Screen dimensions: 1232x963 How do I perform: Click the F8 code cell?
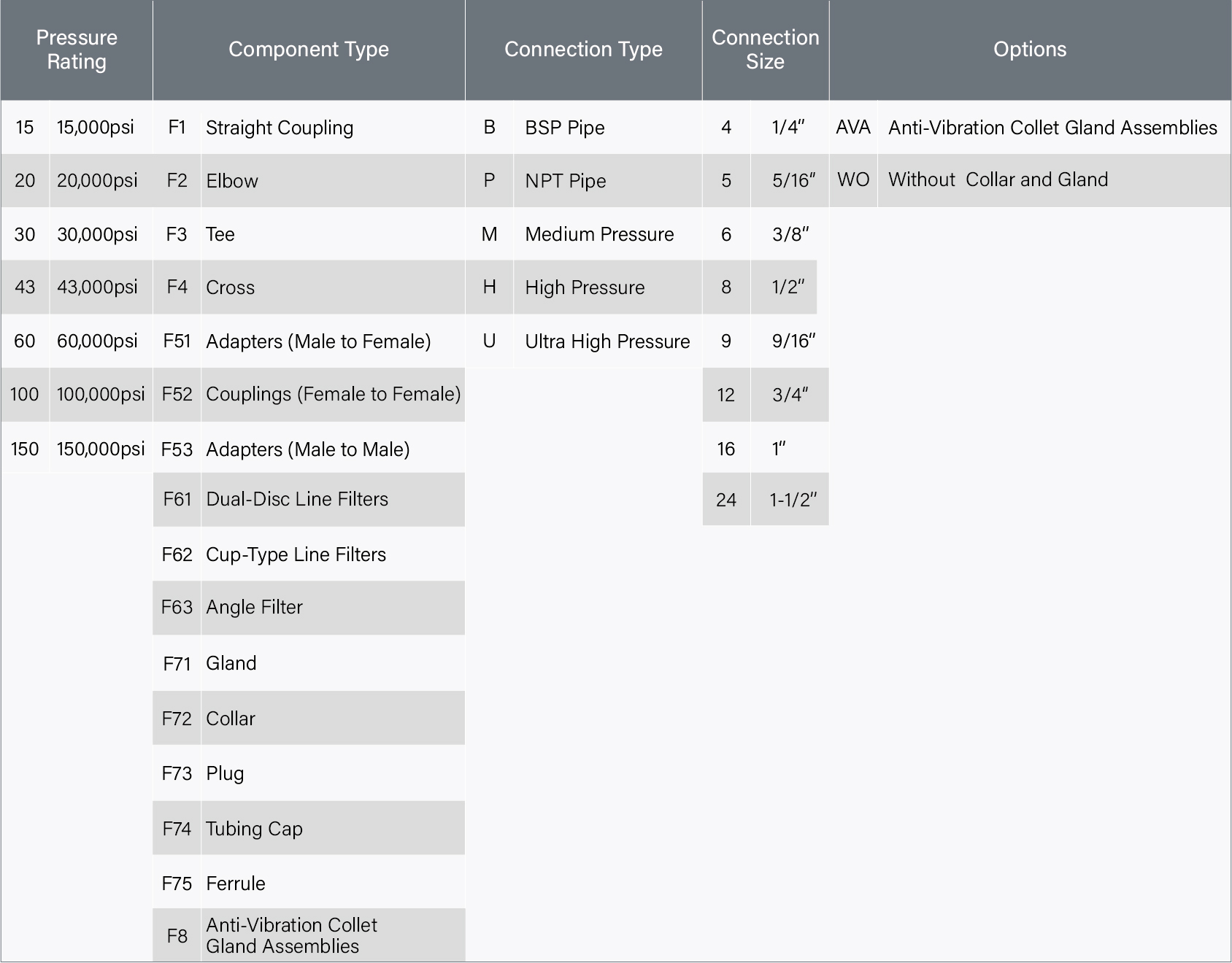pos(177,936)
